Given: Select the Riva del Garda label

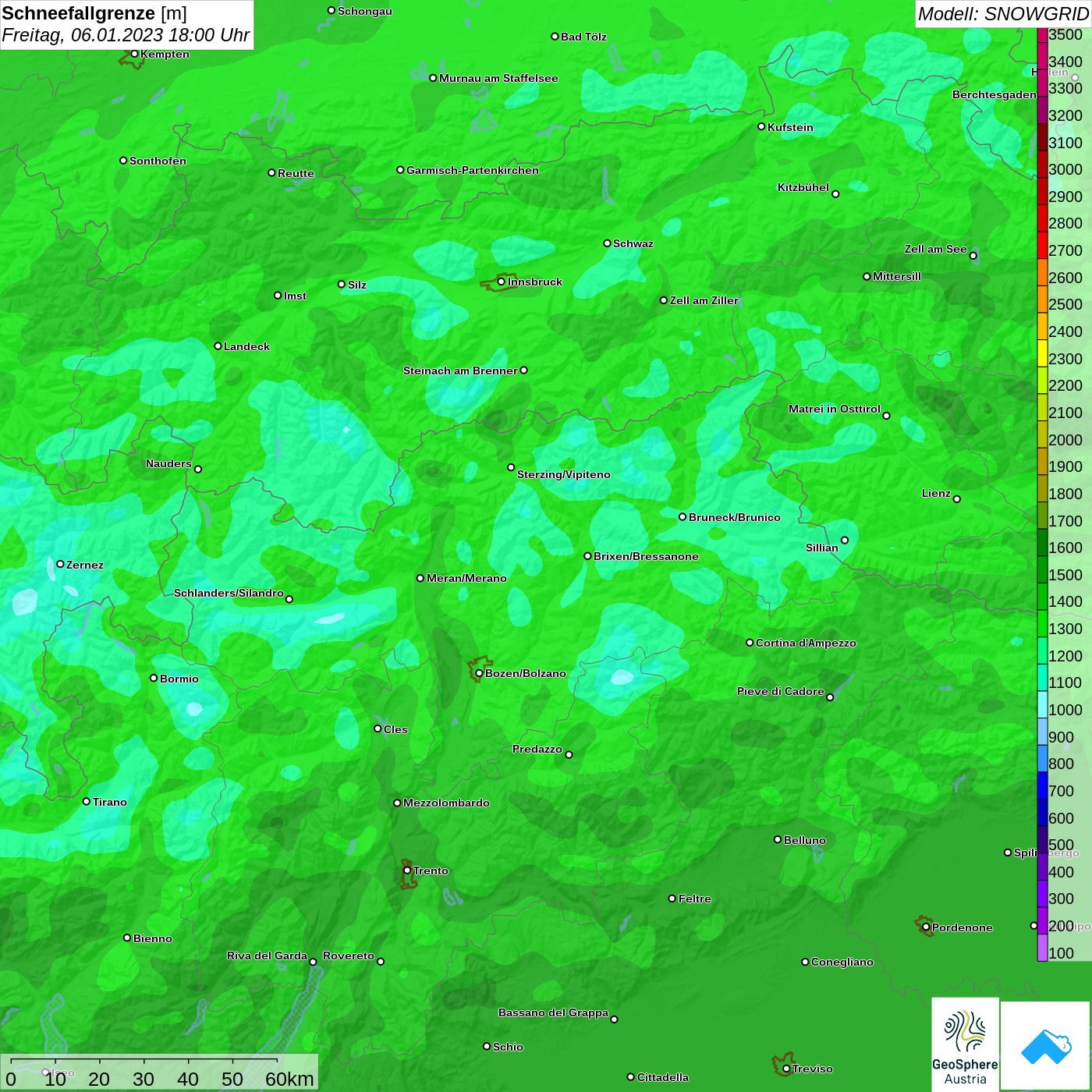Looking at the screenshot, I should click(x=268, y=955).
